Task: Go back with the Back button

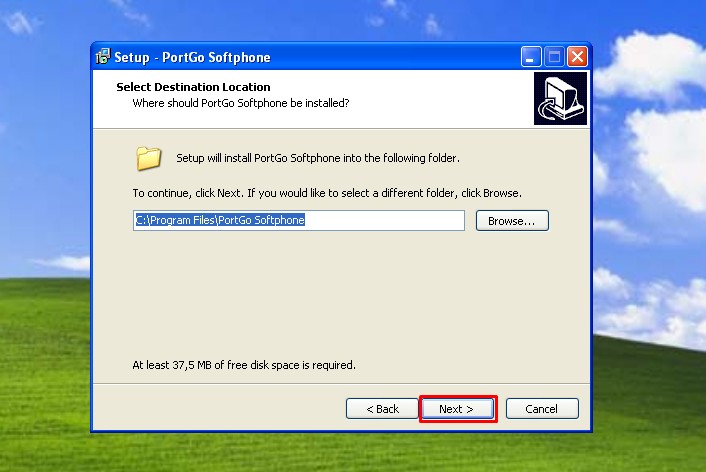Action: pyautogui.click(x=382, y=408)
